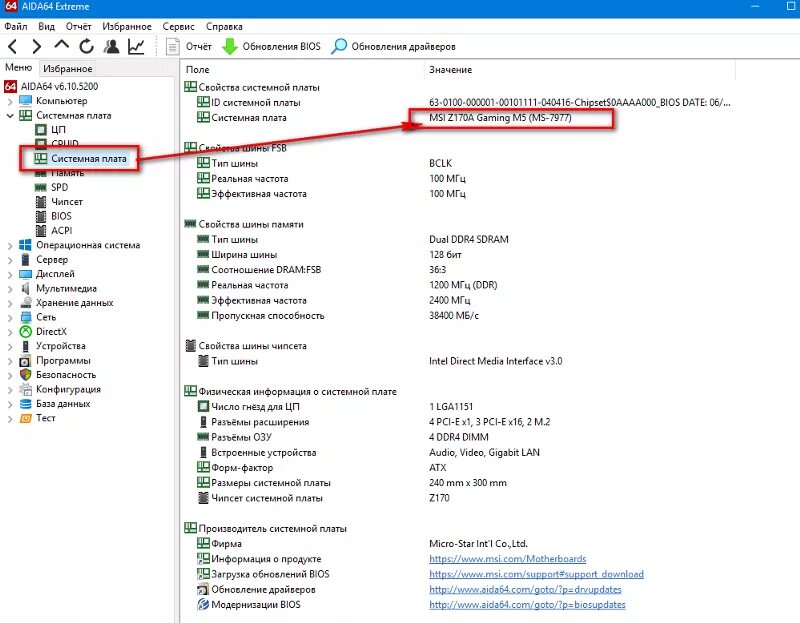Open the Файл menu
The image size is (800, 623).
pyautogui.click(x=16, y=27)
